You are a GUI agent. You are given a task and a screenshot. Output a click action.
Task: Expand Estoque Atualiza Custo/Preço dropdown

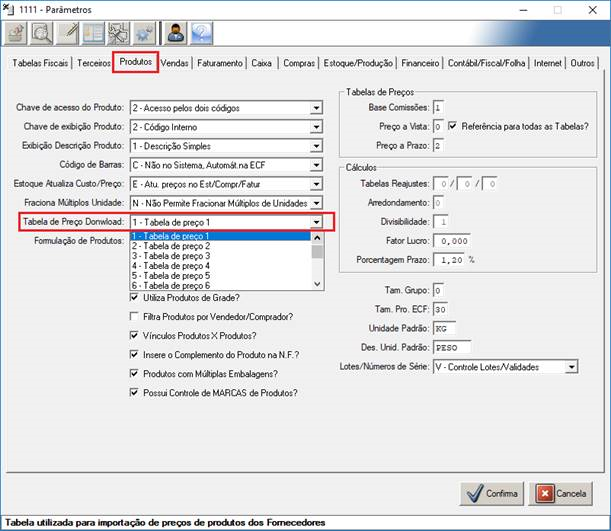[316, 184]
